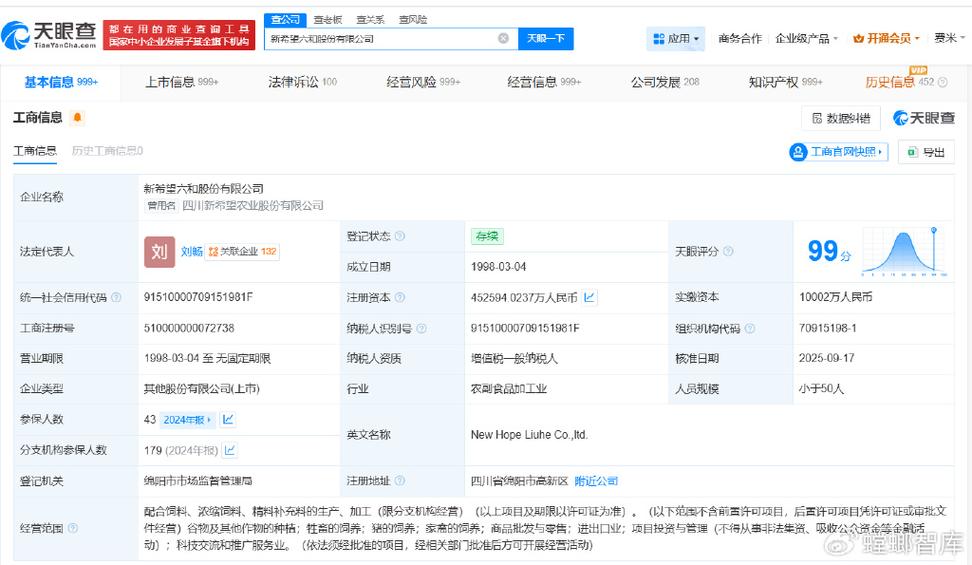Viewport: 972px width, 565px height.
Task: Click the help icon next to 历史信息 tab
Action: point(943,82)
